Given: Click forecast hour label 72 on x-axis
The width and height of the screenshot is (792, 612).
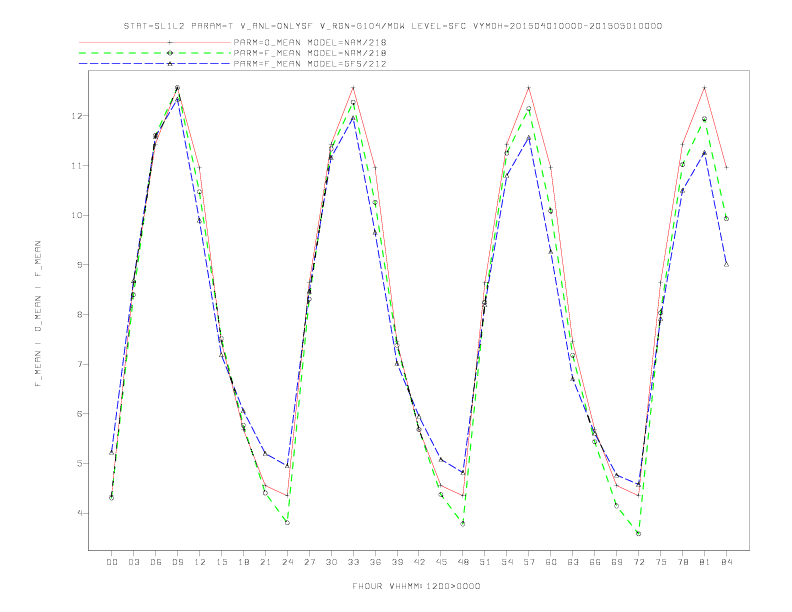Looking at the screenshot, I should [639, 562].
